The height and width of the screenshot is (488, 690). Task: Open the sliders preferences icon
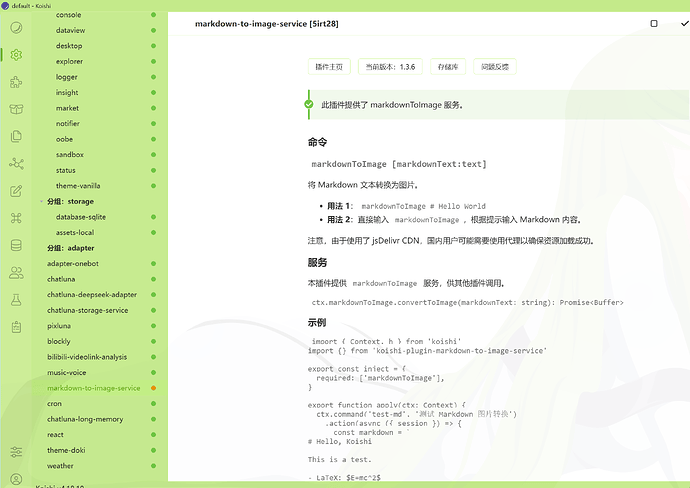point(16,452)
